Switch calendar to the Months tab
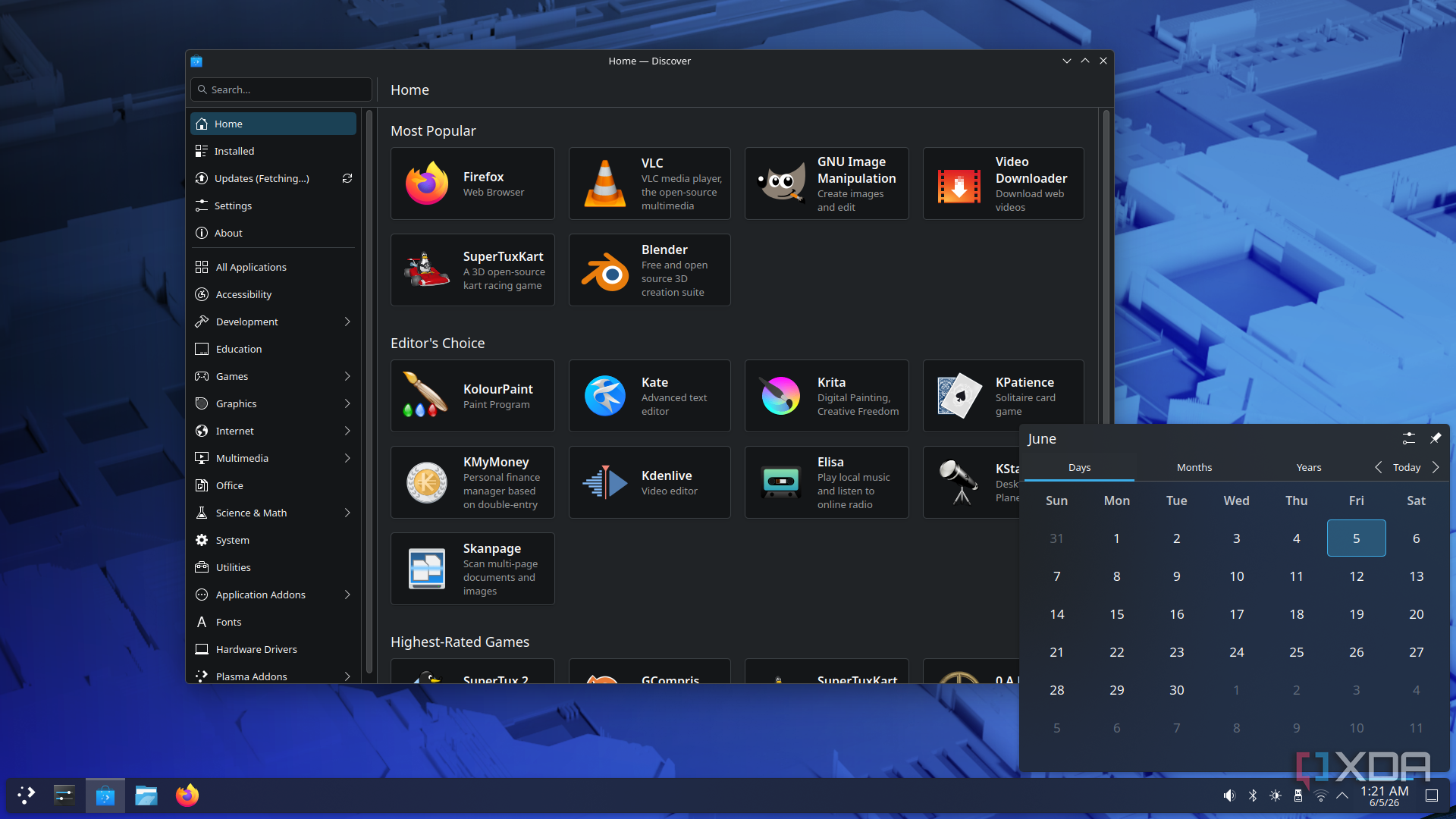Screen dimensions: 1456x819 tap(1194, 467)
